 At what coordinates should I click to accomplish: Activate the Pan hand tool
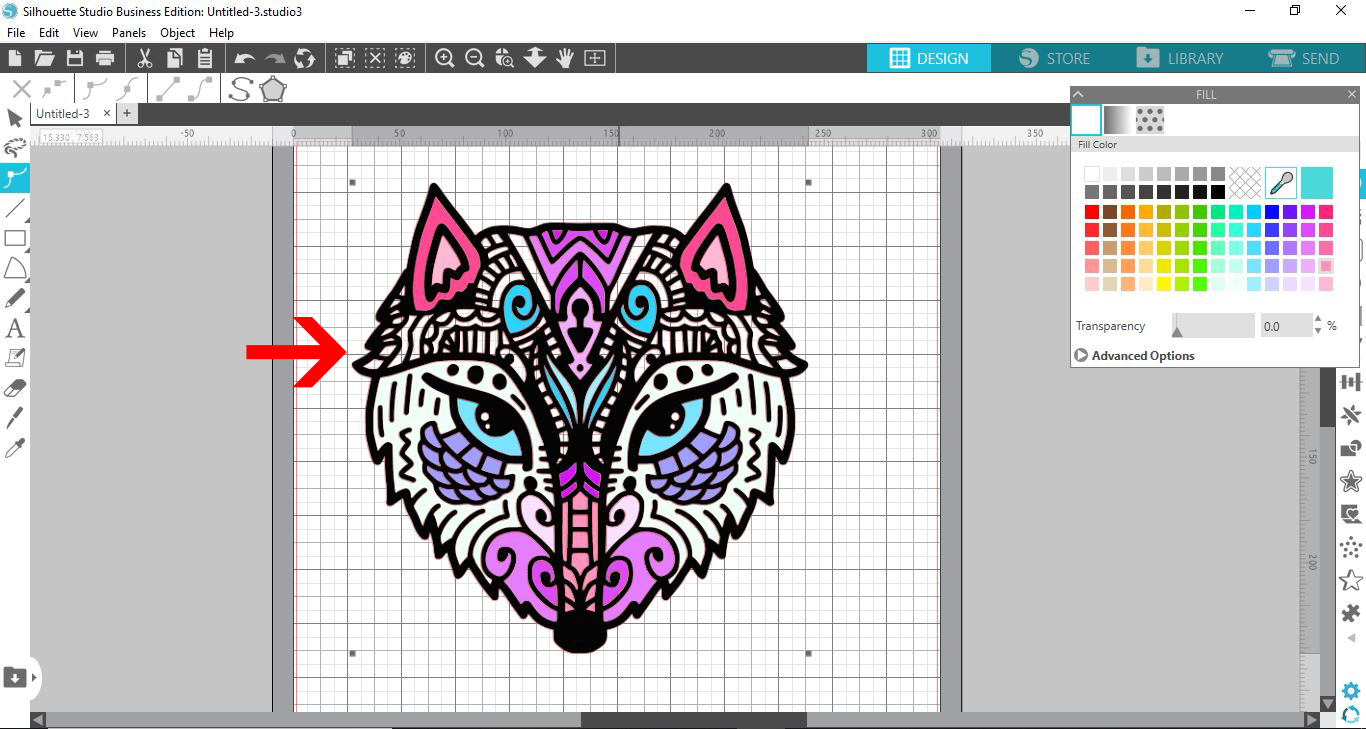pyautogui.click(x=565, y=58)
